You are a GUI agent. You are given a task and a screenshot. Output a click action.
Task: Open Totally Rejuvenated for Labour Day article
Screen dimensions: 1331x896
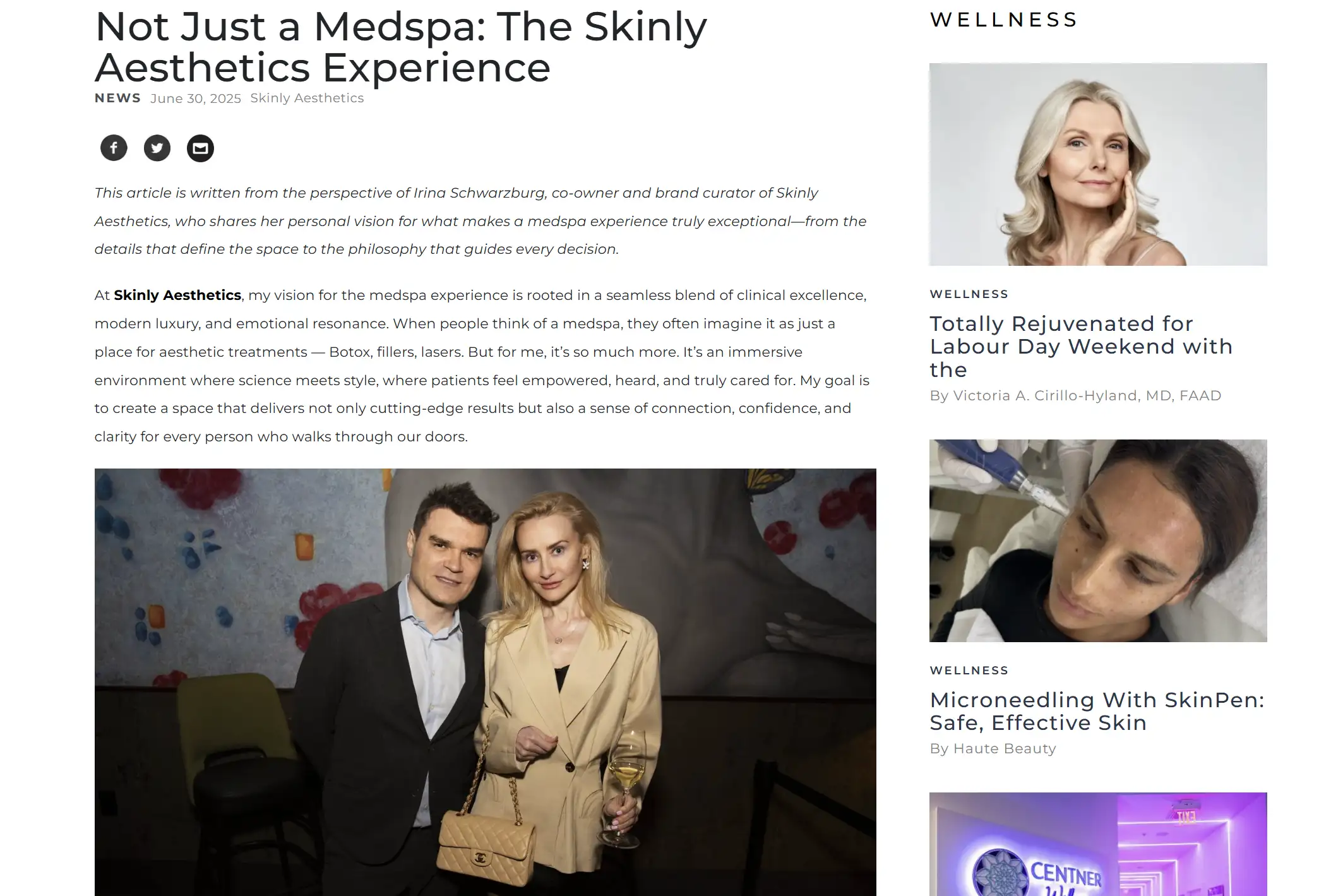[1081, 346]
